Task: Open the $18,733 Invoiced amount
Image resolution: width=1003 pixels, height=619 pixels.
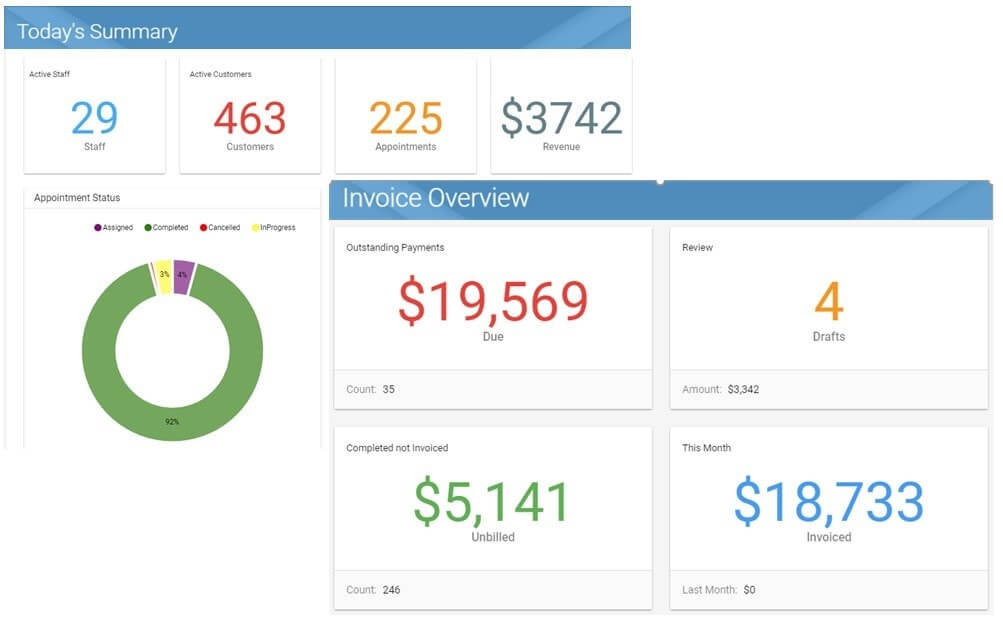Action: point(829,502)
